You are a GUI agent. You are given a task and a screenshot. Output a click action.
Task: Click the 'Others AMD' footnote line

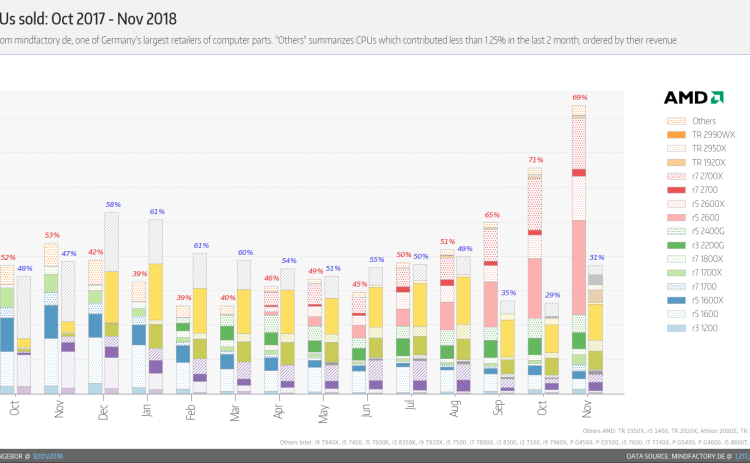coord(666,430)
